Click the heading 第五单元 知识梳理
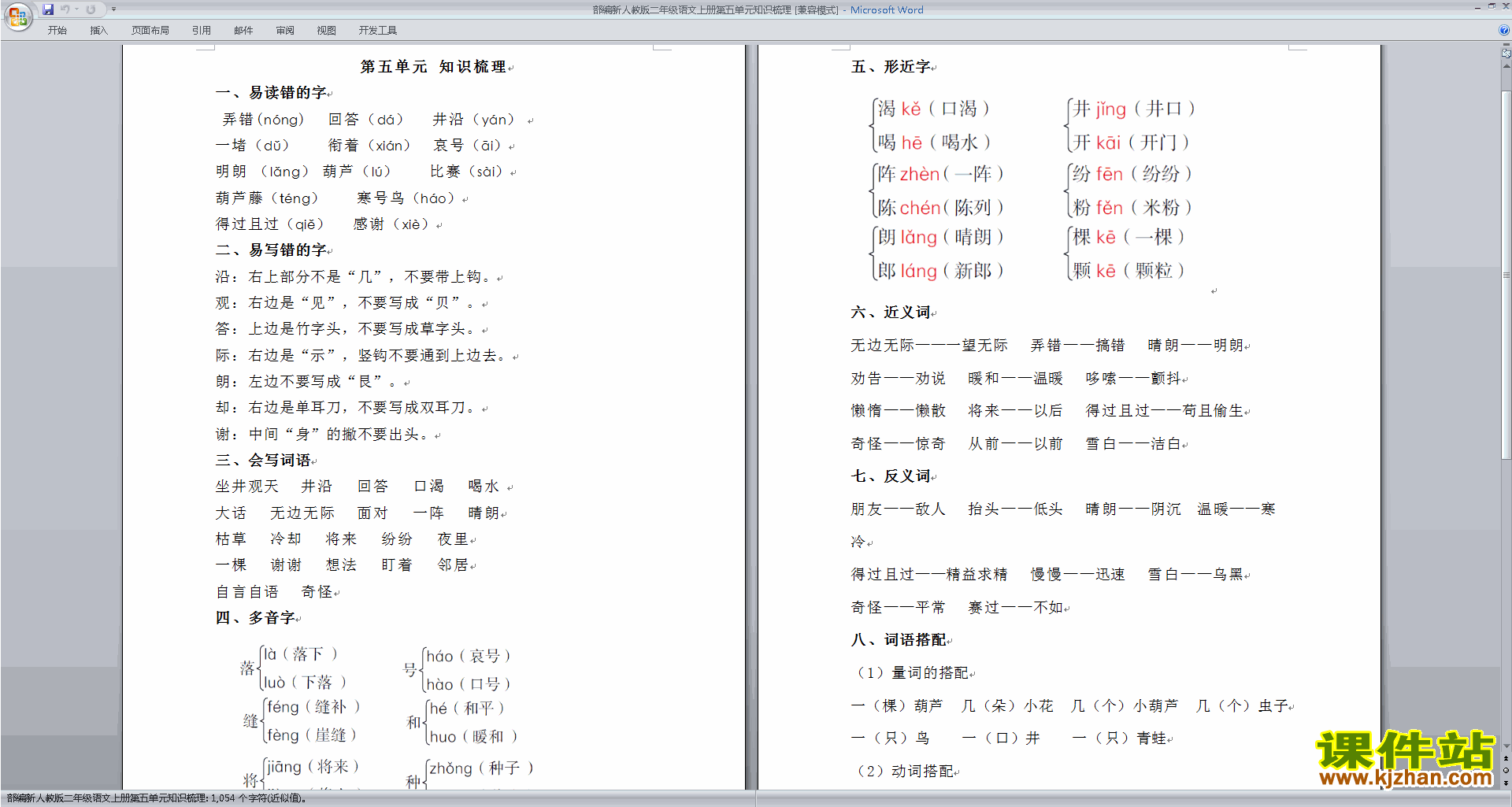The width and height of the screenshot is (1512, 807). tap(434, 67)
